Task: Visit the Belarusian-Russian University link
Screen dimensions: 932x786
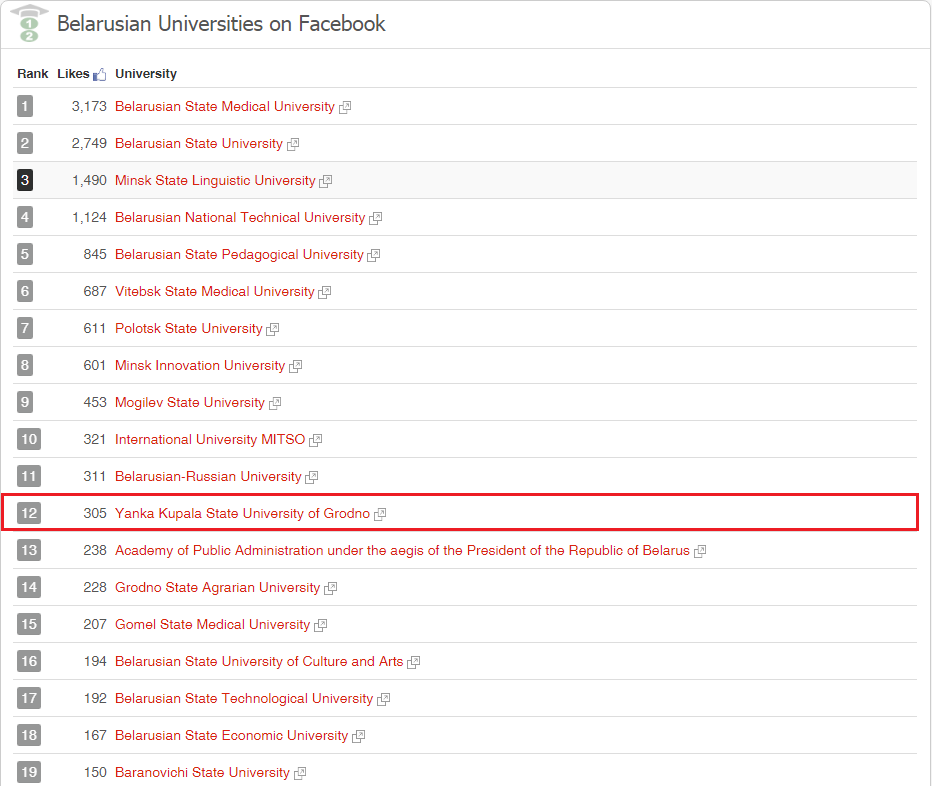Action: [x=209, y=476]
